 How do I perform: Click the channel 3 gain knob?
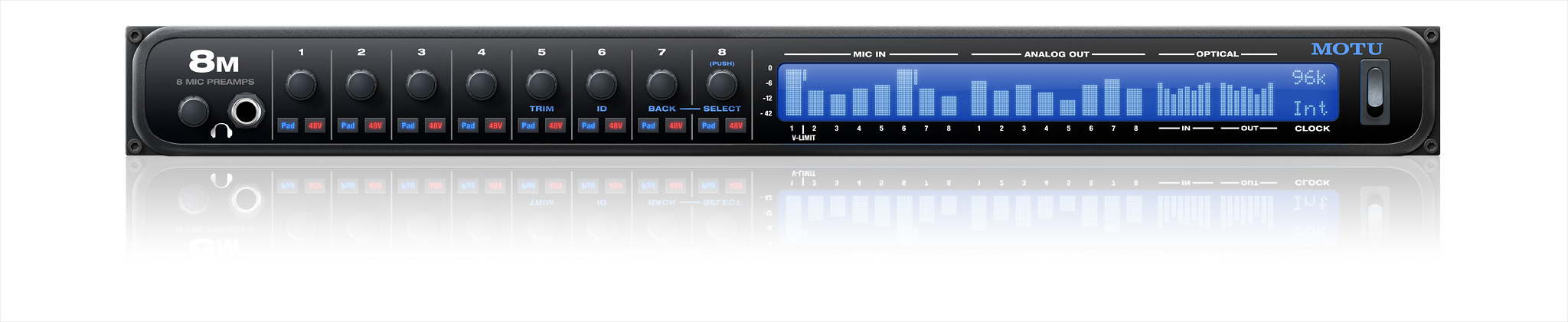pyautogui.click(x=421, y=85)
